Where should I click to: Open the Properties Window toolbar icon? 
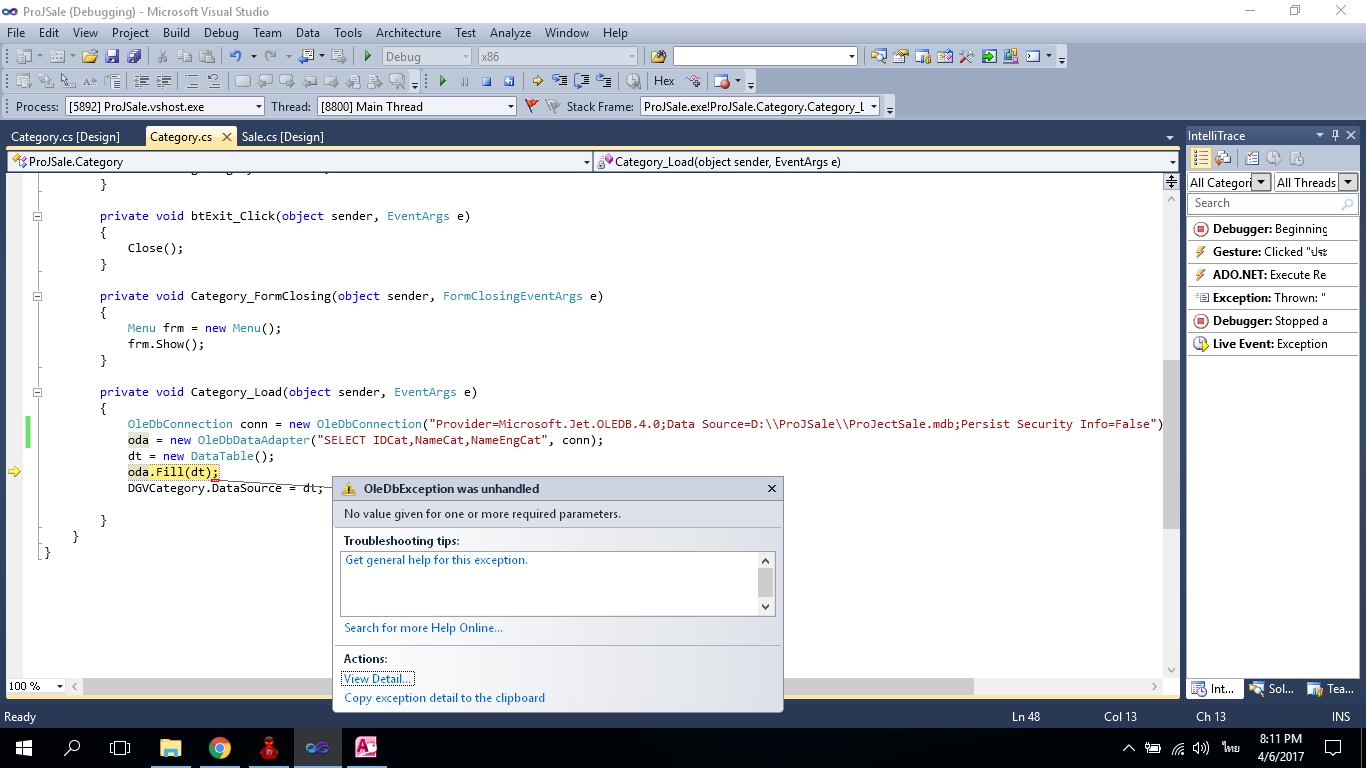pos(900,56)
